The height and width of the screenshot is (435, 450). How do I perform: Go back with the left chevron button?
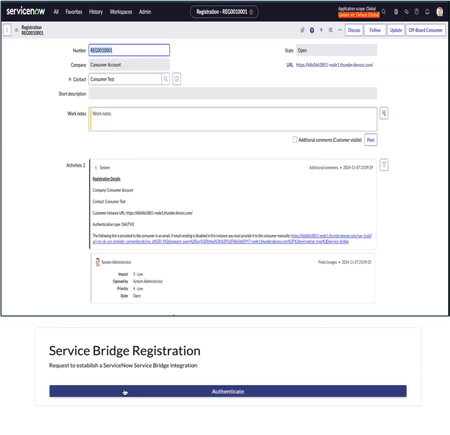7,30
